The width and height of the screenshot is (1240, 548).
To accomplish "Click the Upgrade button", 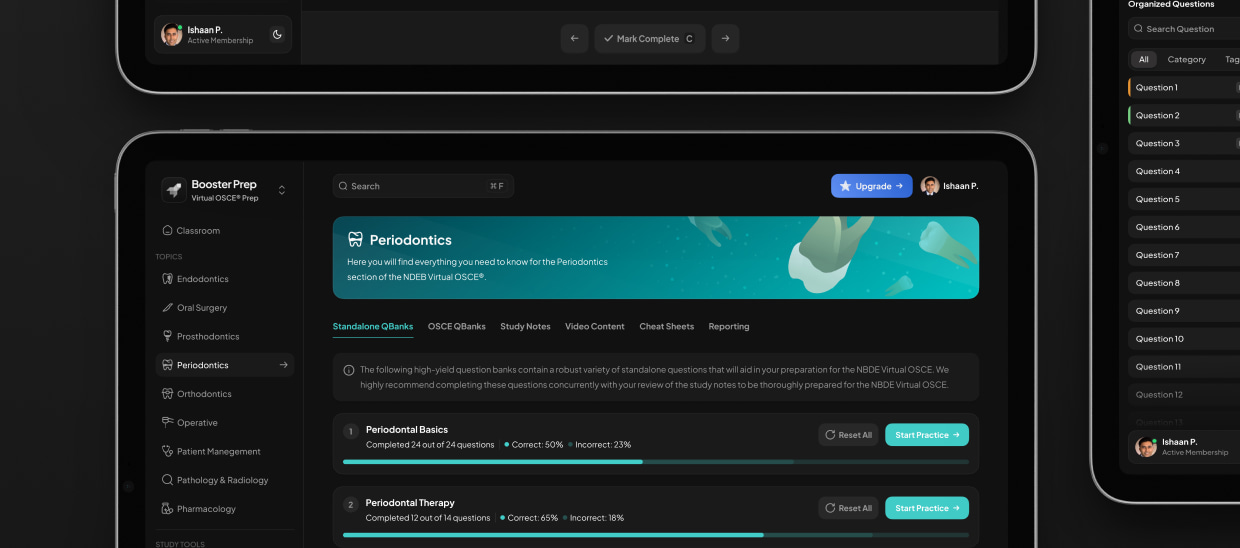I will 871,186.
